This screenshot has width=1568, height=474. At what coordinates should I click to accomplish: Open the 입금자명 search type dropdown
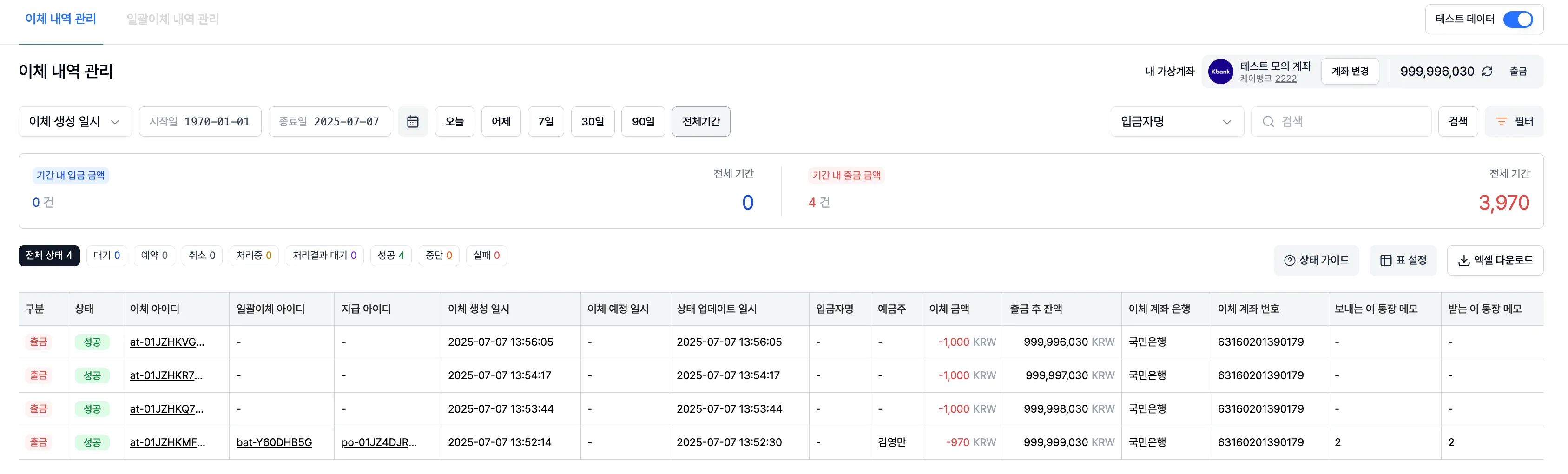pyautogui.click(x=1176, y=122)
